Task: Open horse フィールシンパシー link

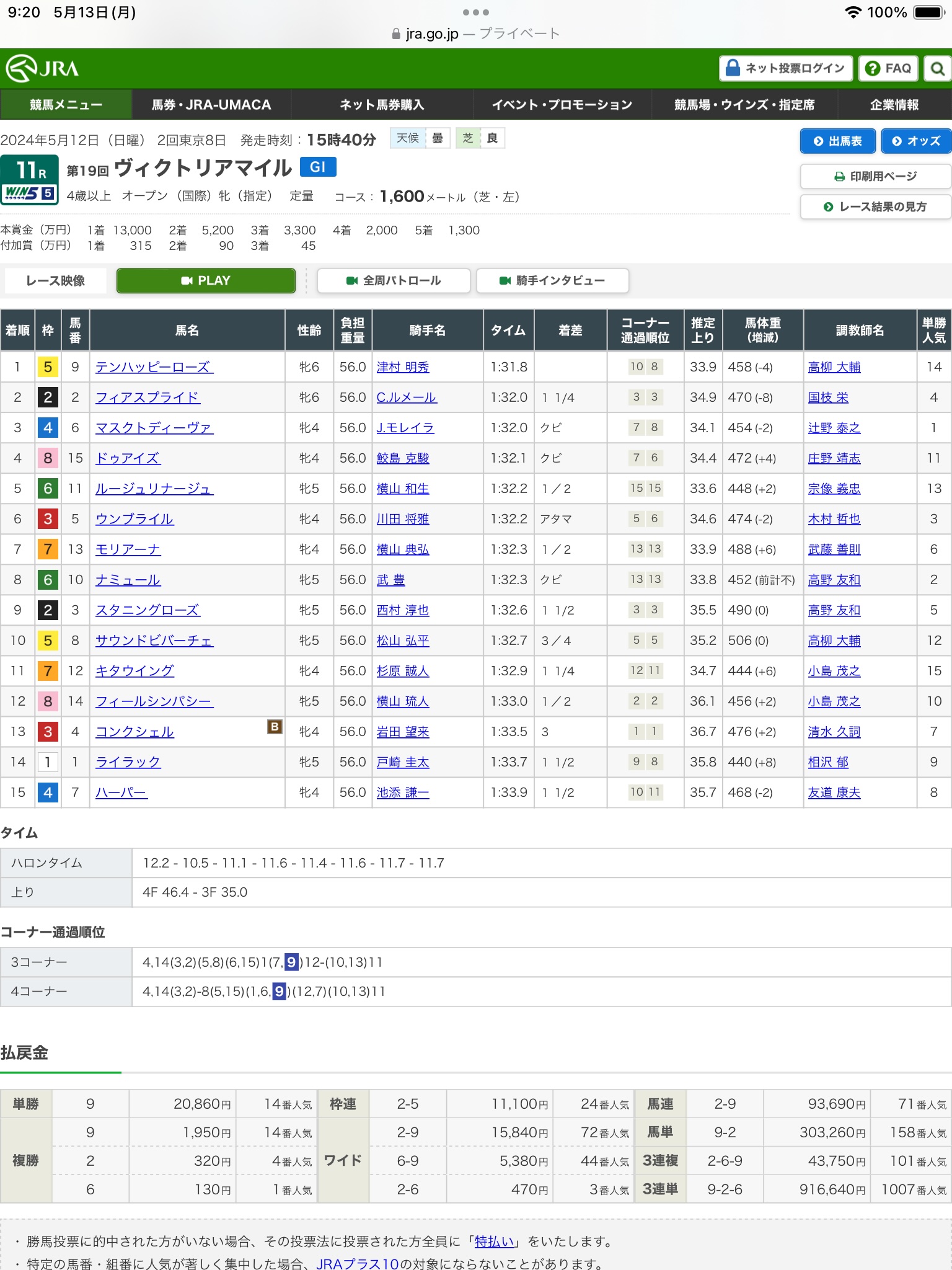Action: click(154, 701)
